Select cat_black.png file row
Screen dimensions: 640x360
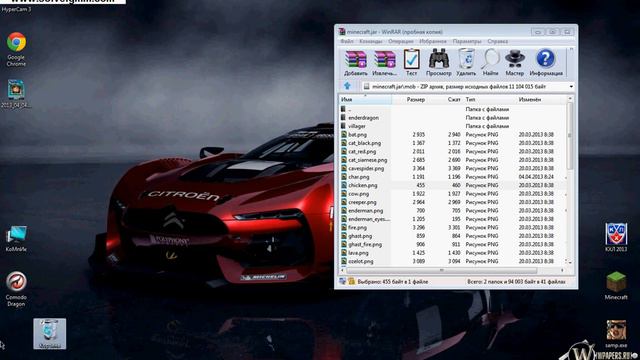coord(453,143)
